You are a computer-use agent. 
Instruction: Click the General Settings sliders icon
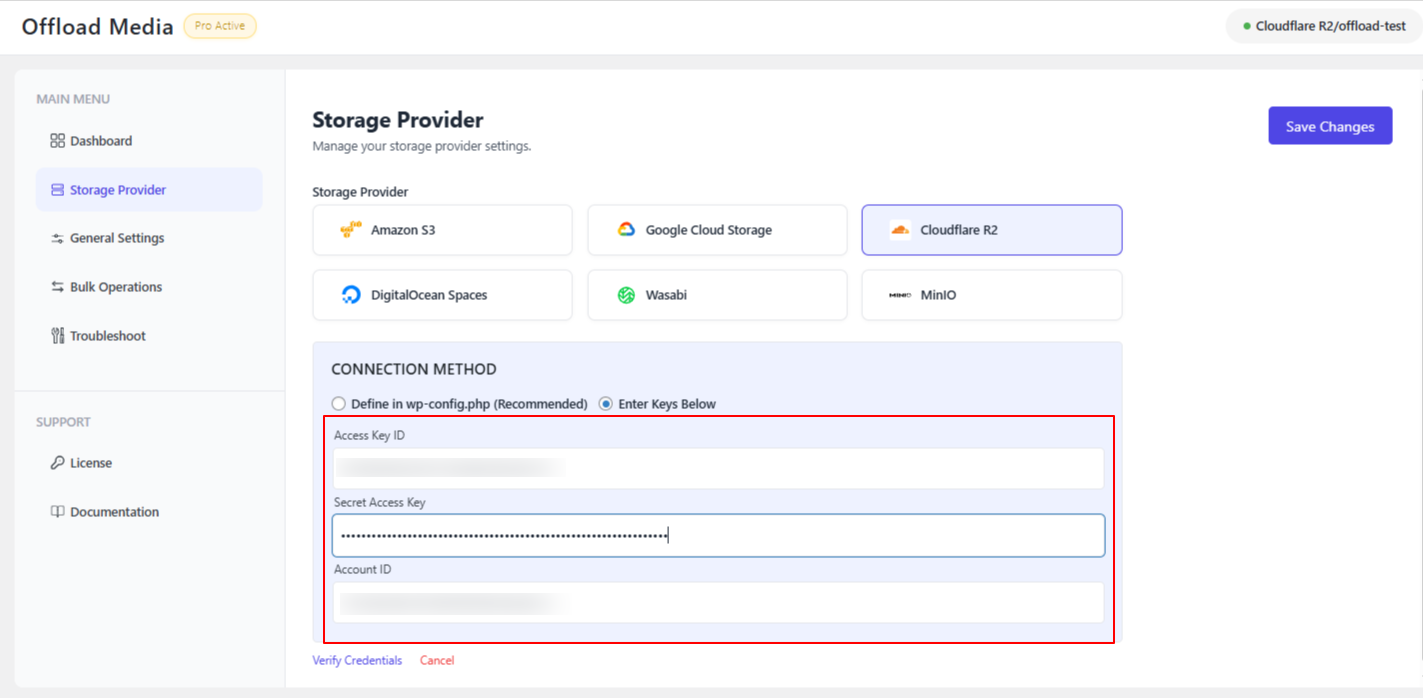pos(57,238)
